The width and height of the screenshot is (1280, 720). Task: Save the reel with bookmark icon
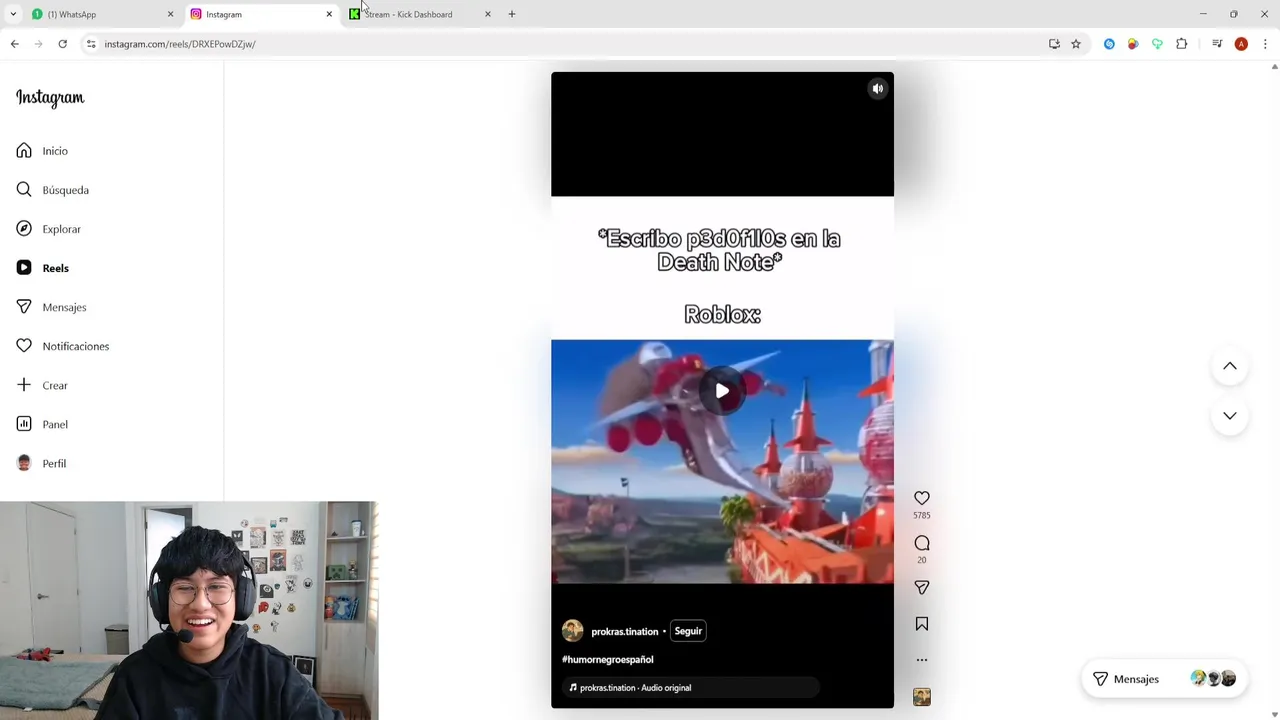[922, 624]
